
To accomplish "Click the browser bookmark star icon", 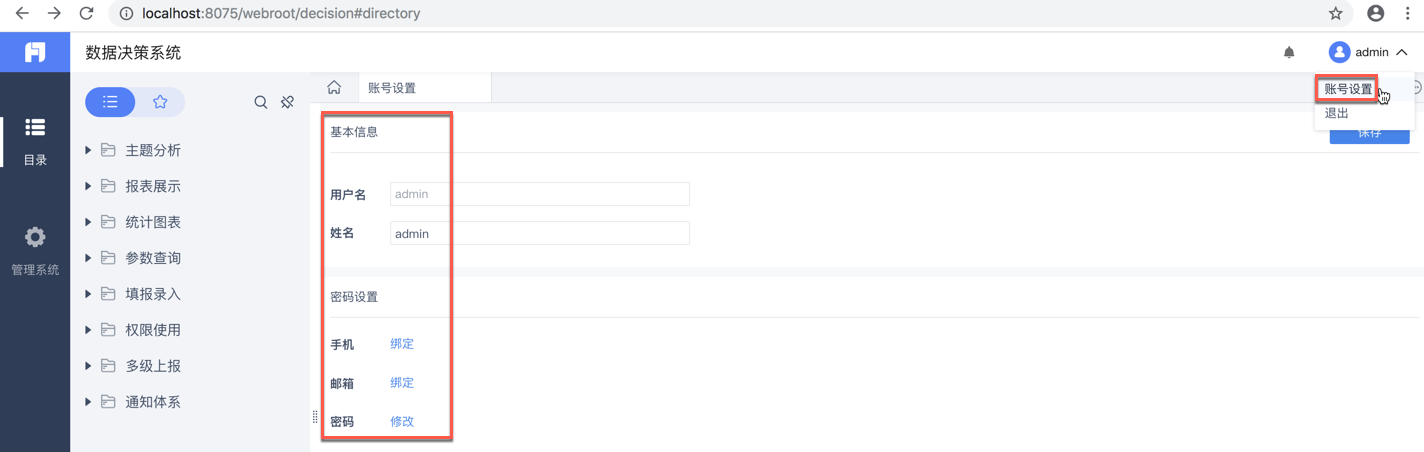I will click(x=1336, y=14).
